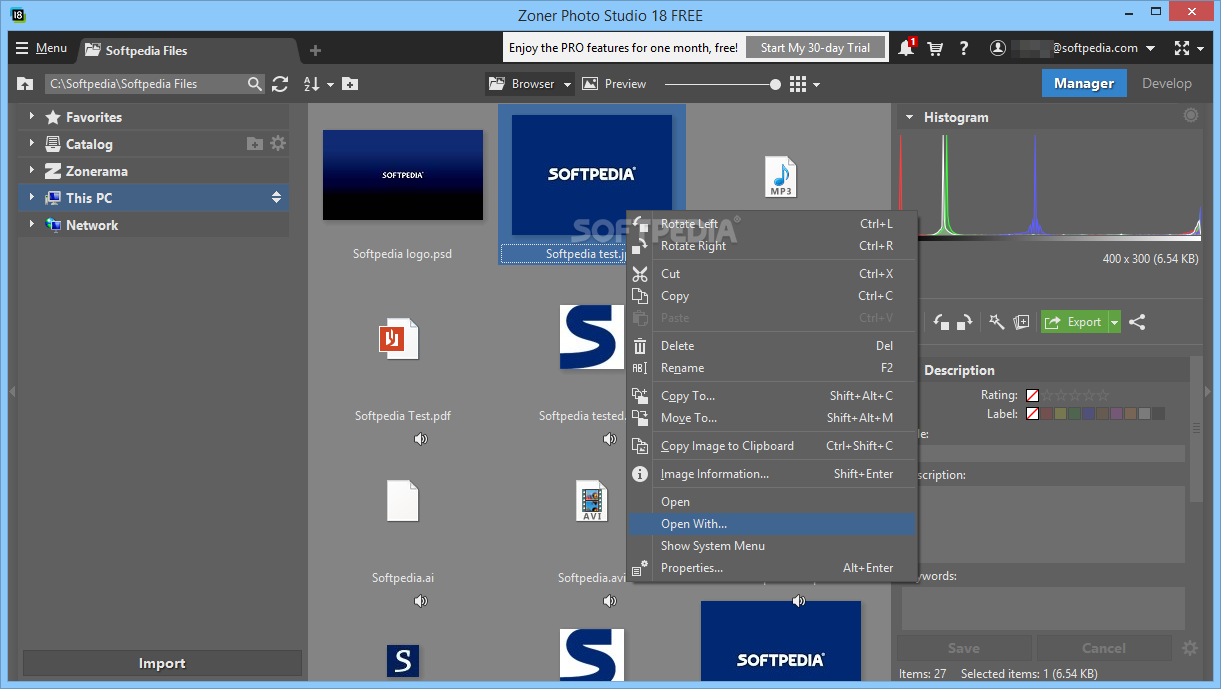
Task: Choose Rename in context menu
Action: [771, 368]
